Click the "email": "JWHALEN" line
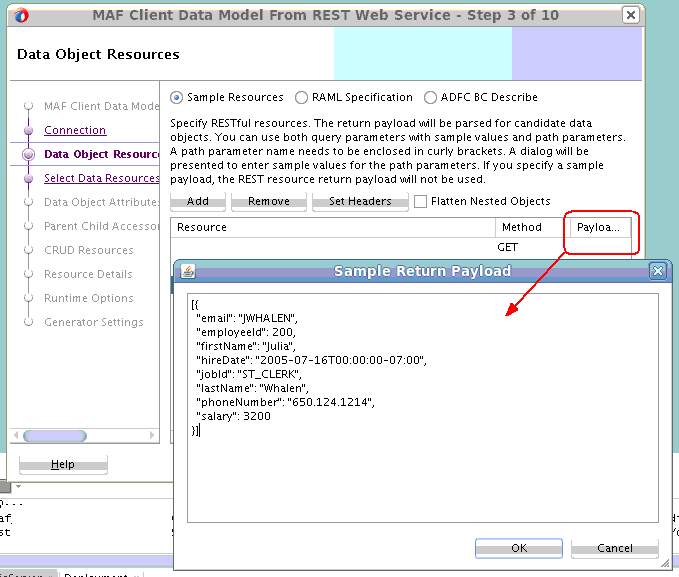Image resolution: width=679 pixels, height=577 pixels. click(x=247, y=318)
